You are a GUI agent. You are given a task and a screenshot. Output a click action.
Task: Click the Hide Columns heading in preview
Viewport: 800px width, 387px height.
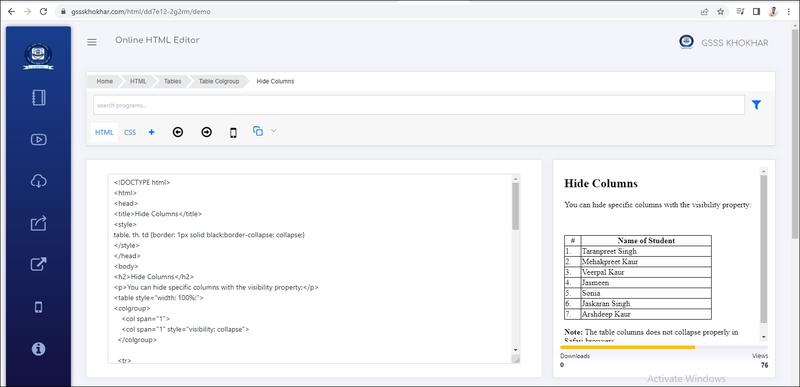pos(601,184)
